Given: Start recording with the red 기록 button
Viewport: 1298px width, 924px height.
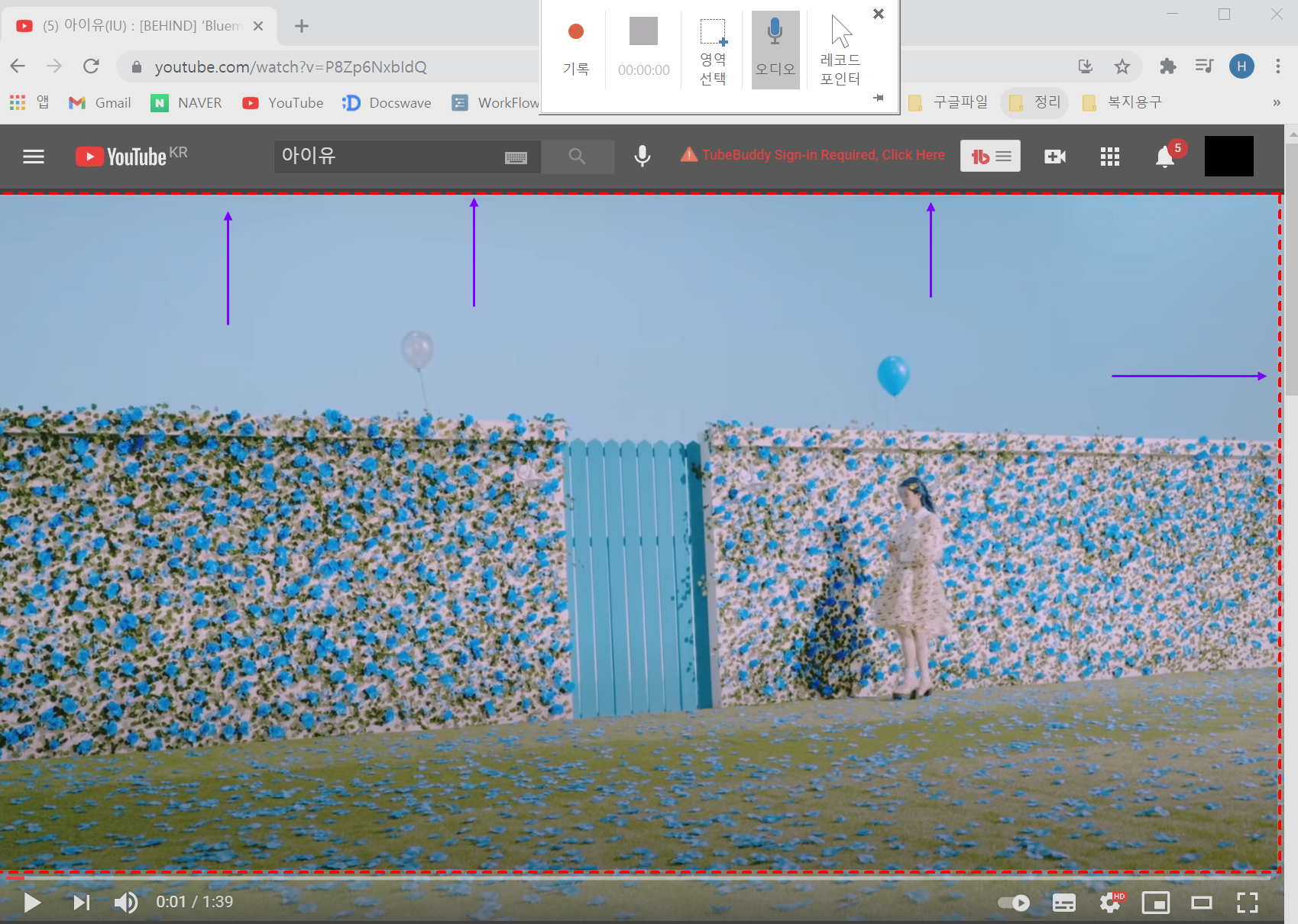Looking at the screenshot, I should coord(576,49).
